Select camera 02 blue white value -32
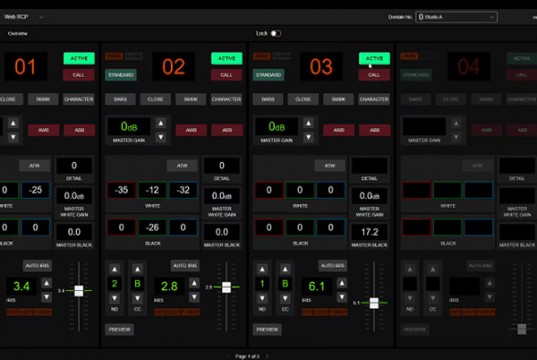537x360 pixels. [x=183, y=190]
